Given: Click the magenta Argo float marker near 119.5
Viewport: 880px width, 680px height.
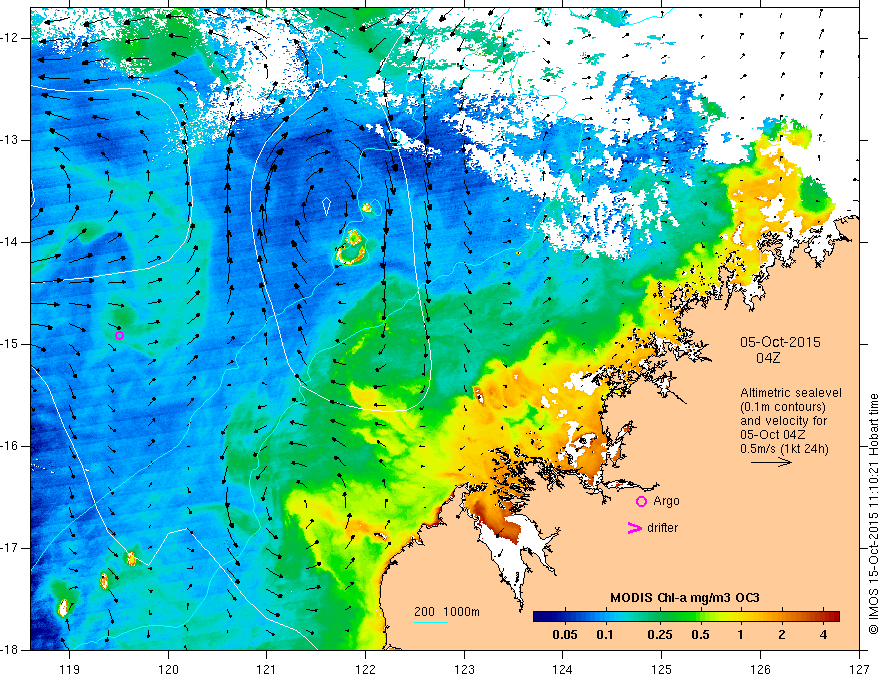Looking at the screenshot, I should point(119,336).
